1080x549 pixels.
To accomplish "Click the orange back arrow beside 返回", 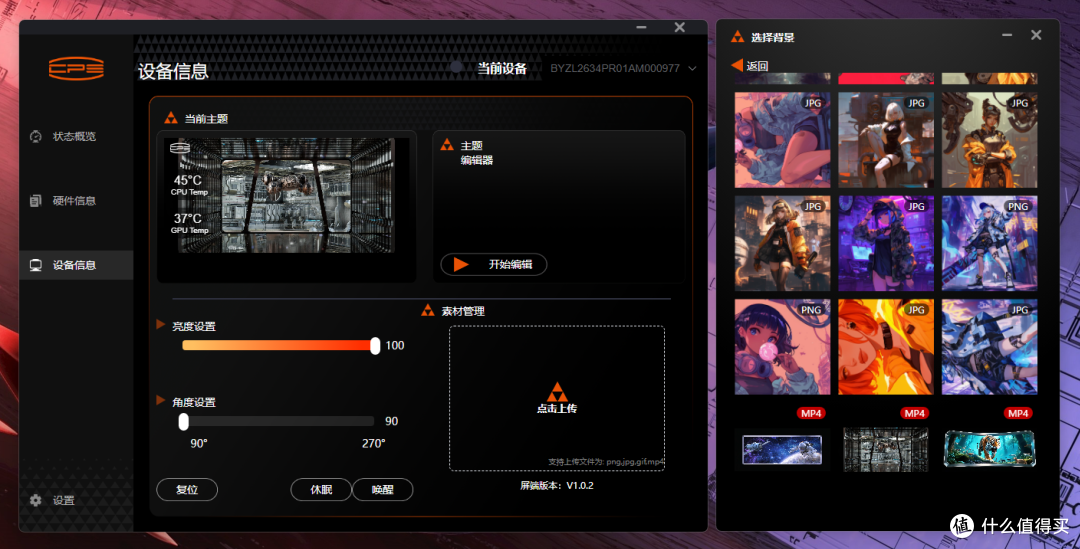I will [x=737, y=65].
